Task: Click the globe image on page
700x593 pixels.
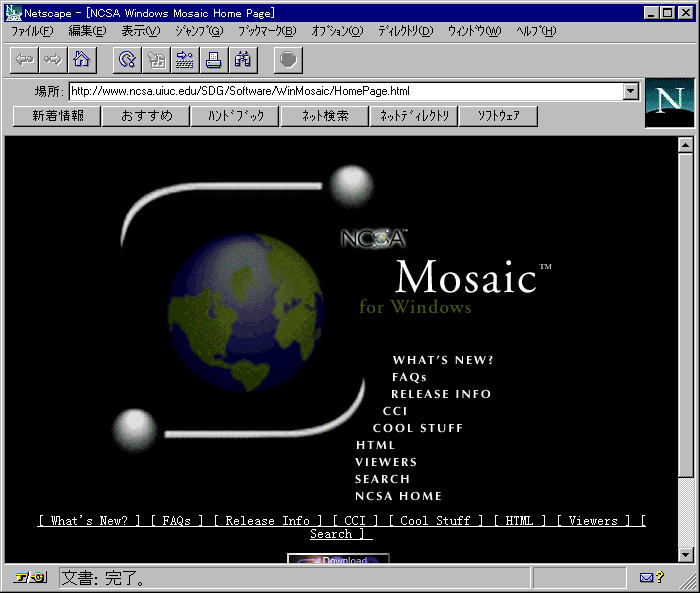Action: (246, 313)
